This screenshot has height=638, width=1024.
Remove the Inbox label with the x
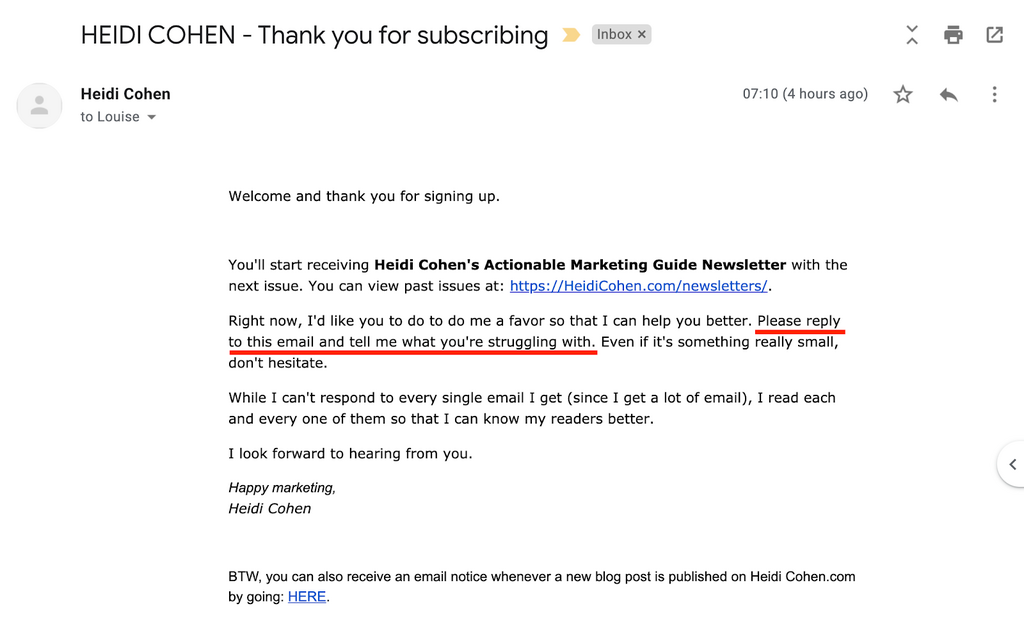tap(642, 35)
